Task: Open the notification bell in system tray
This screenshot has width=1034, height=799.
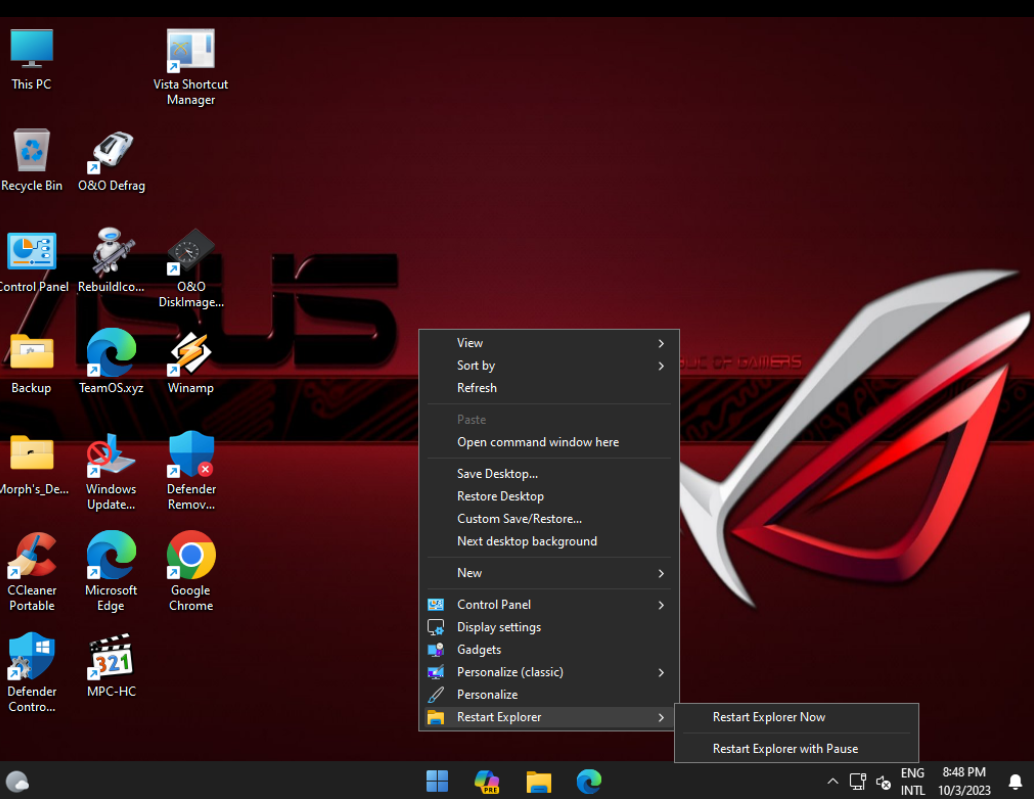Action: click(1016, 782)
